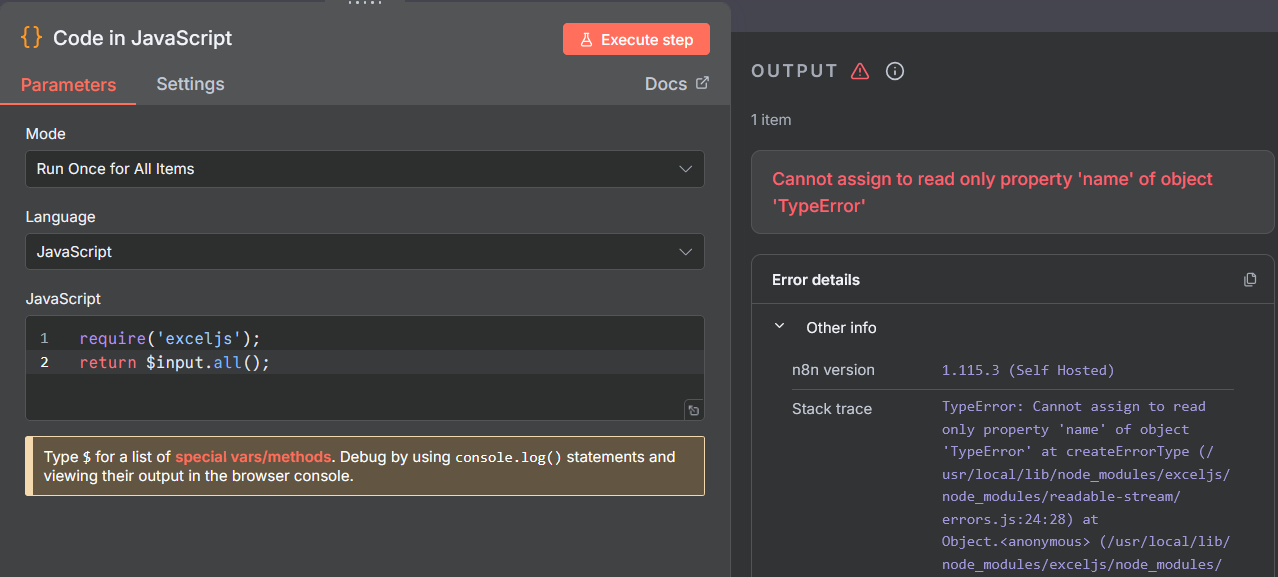Image resolution: width=1278 pixels, height=577 pixels.
Task: Open the special vars/methods link
Action: click(253, 457)
